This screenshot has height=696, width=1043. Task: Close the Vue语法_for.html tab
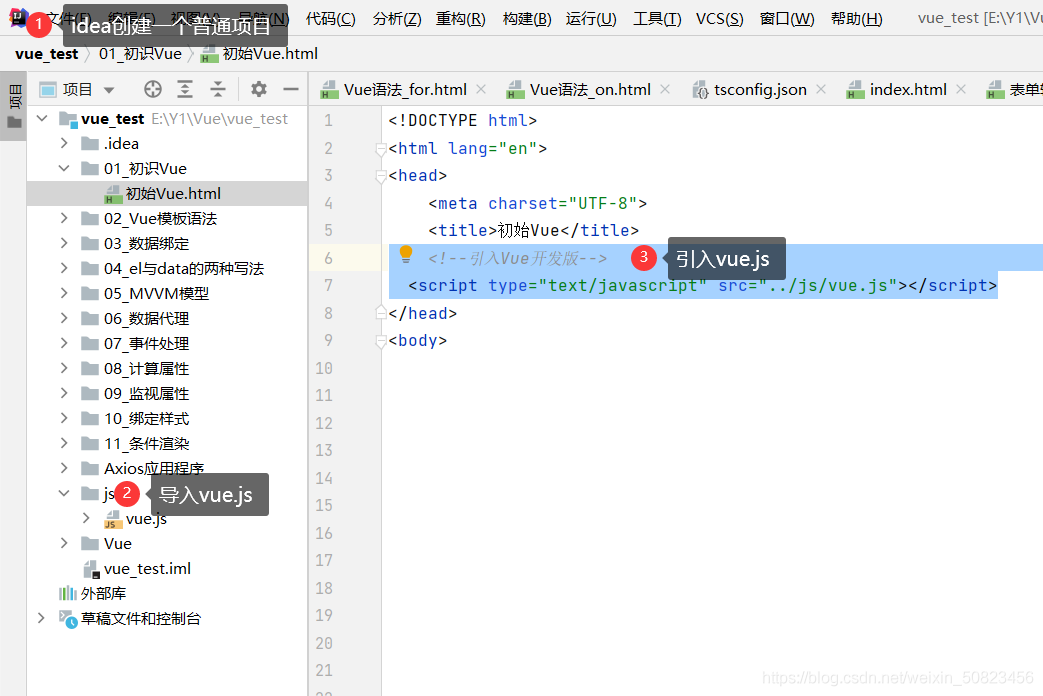(x=481, y=89)
